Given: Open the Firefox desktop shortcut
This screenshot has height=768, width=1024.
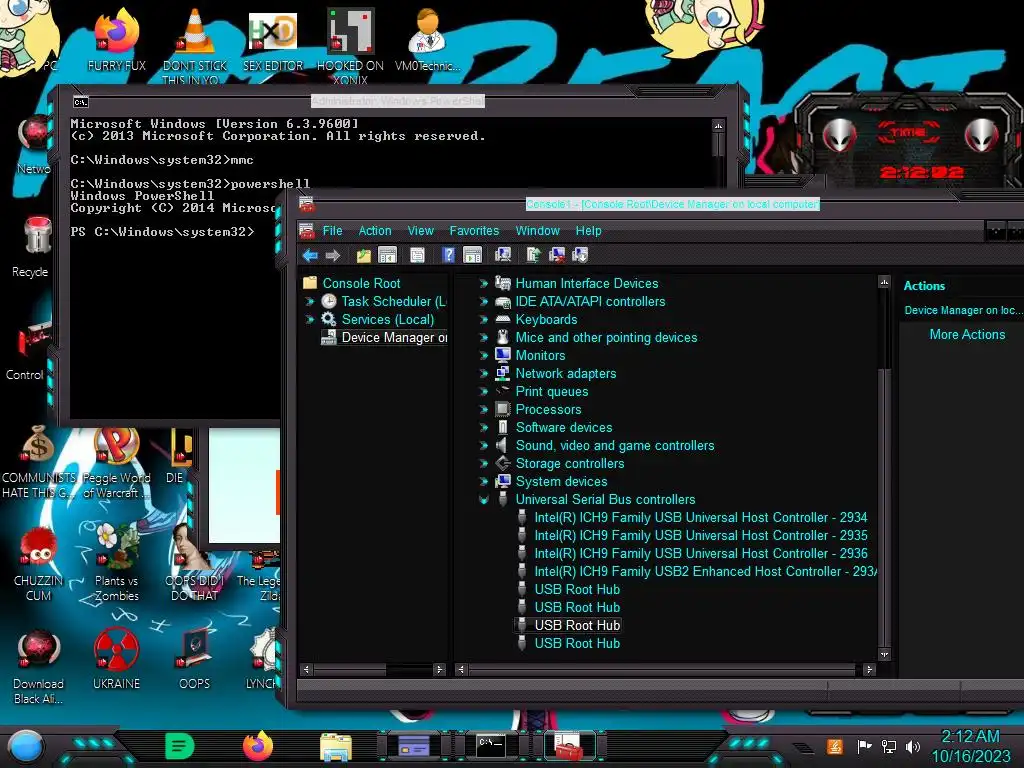Looking at the screenshot, I should click(x=116, y=40).
